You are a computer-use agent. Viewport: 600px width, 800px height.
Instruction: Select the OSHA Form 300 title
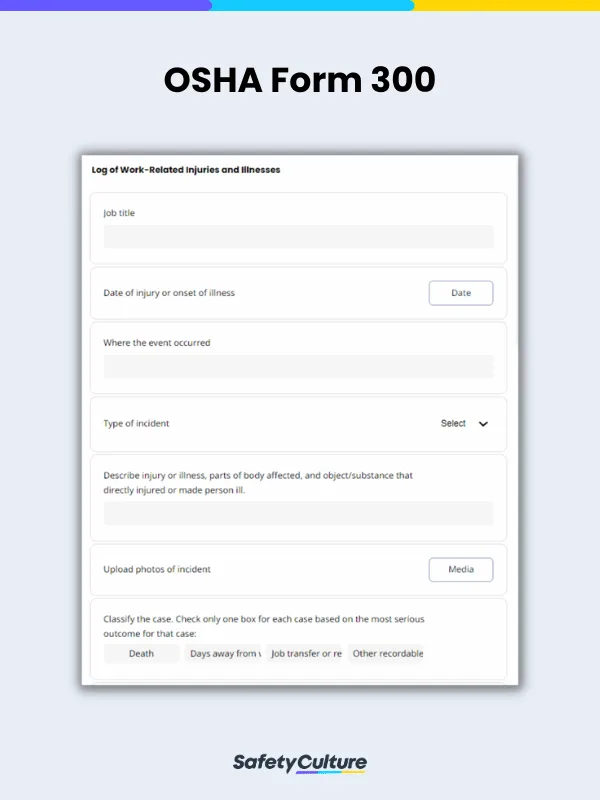tap(299, 80)
